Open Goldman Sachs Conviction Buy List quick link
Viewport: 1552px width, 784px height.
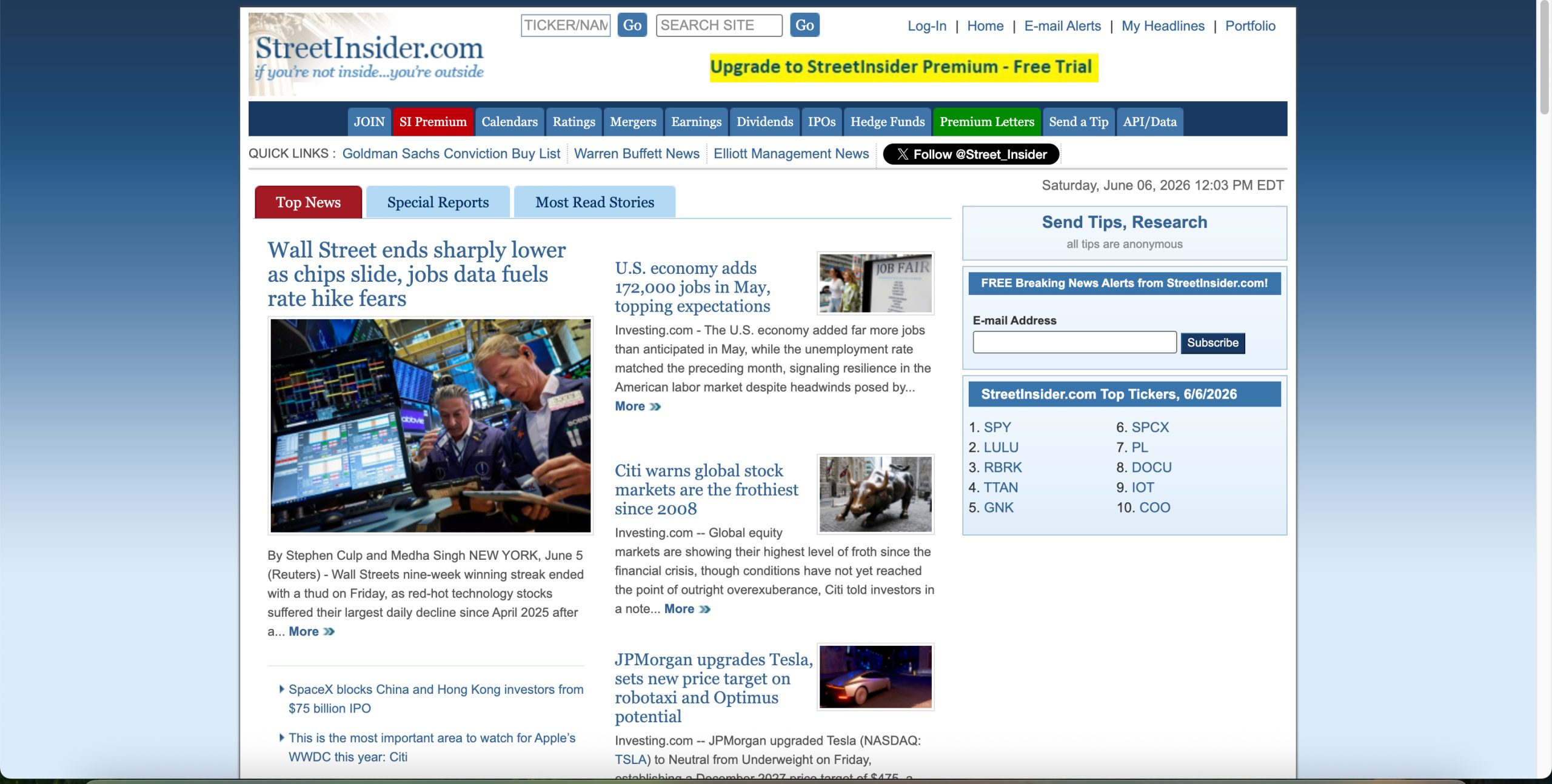[x=451, y=154]
